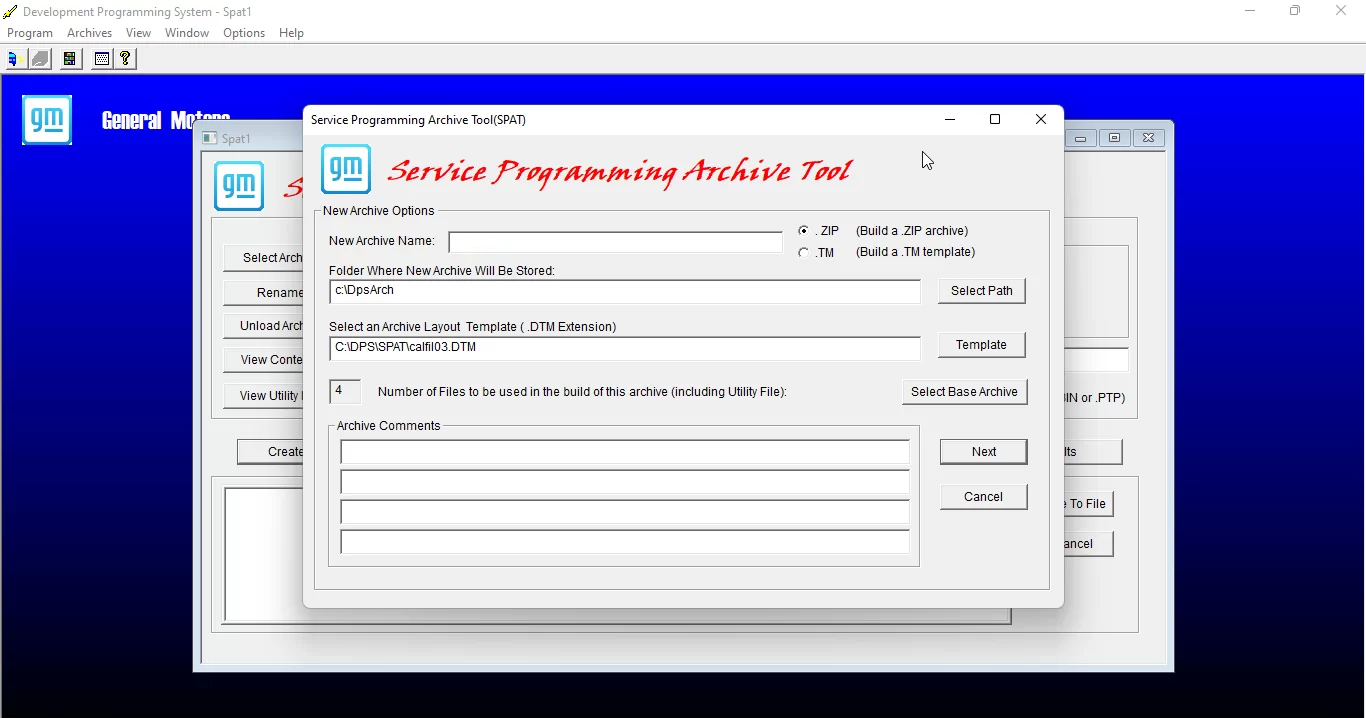Click the Select Path button
Screen dimensions: 1366x718
tap(981, 290)
